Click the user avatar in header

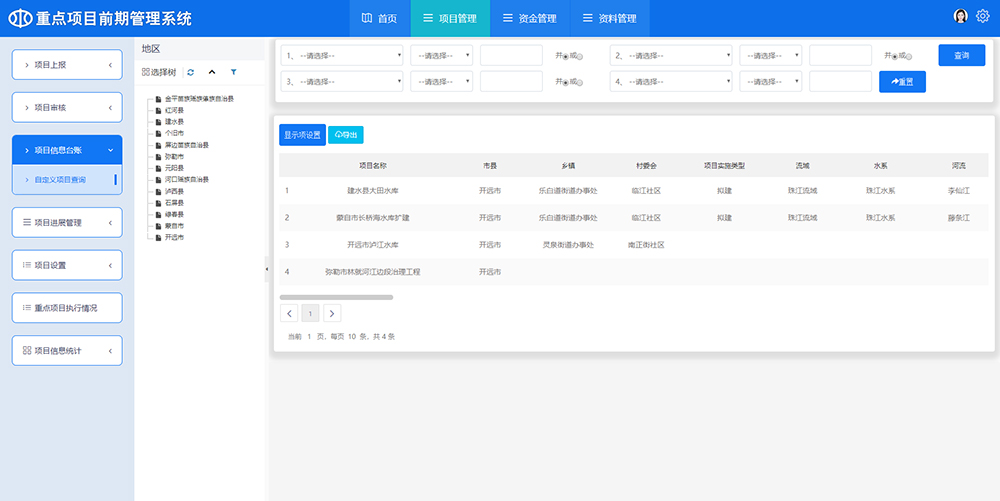click(961, 16)
